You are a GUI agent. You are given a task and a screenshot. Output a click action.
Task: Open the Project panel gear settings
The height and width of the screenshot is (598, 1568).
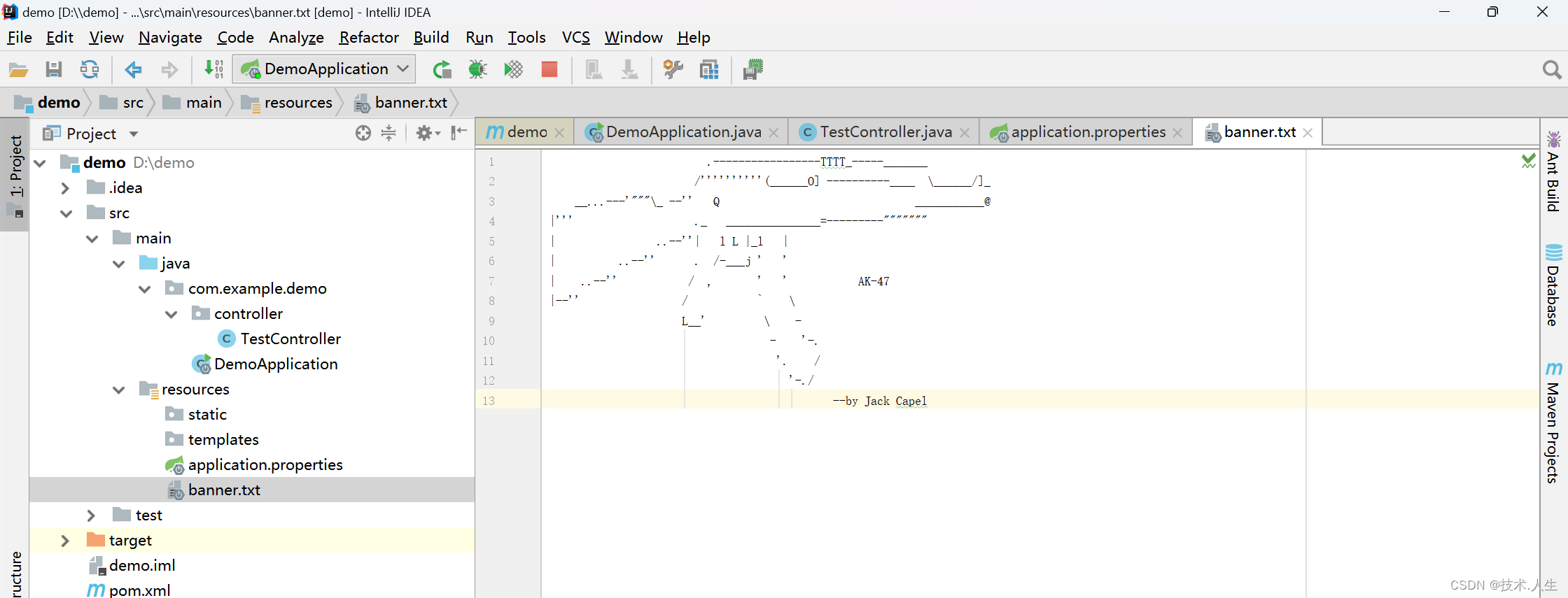428,133
